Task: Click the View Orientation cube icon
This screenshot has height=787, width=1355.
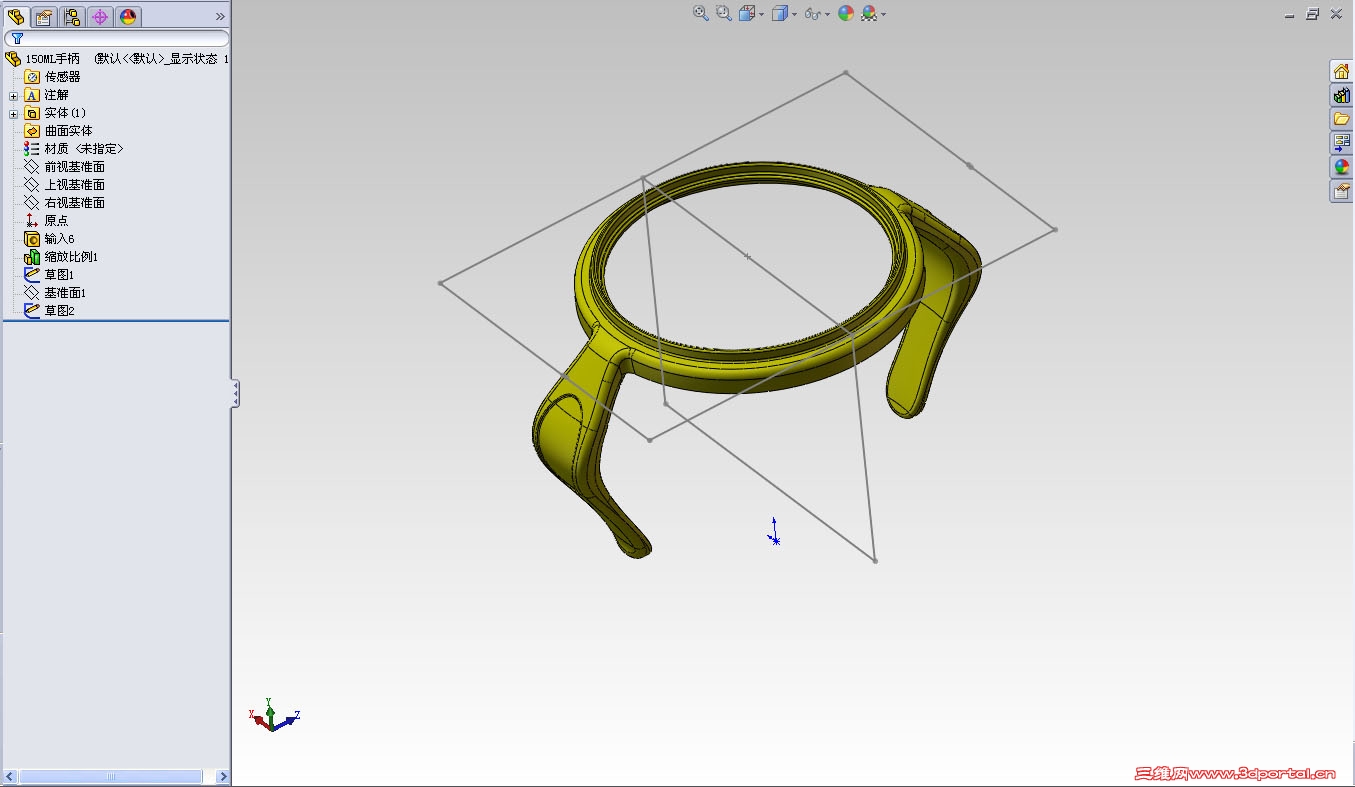Action: pos(747,13)
